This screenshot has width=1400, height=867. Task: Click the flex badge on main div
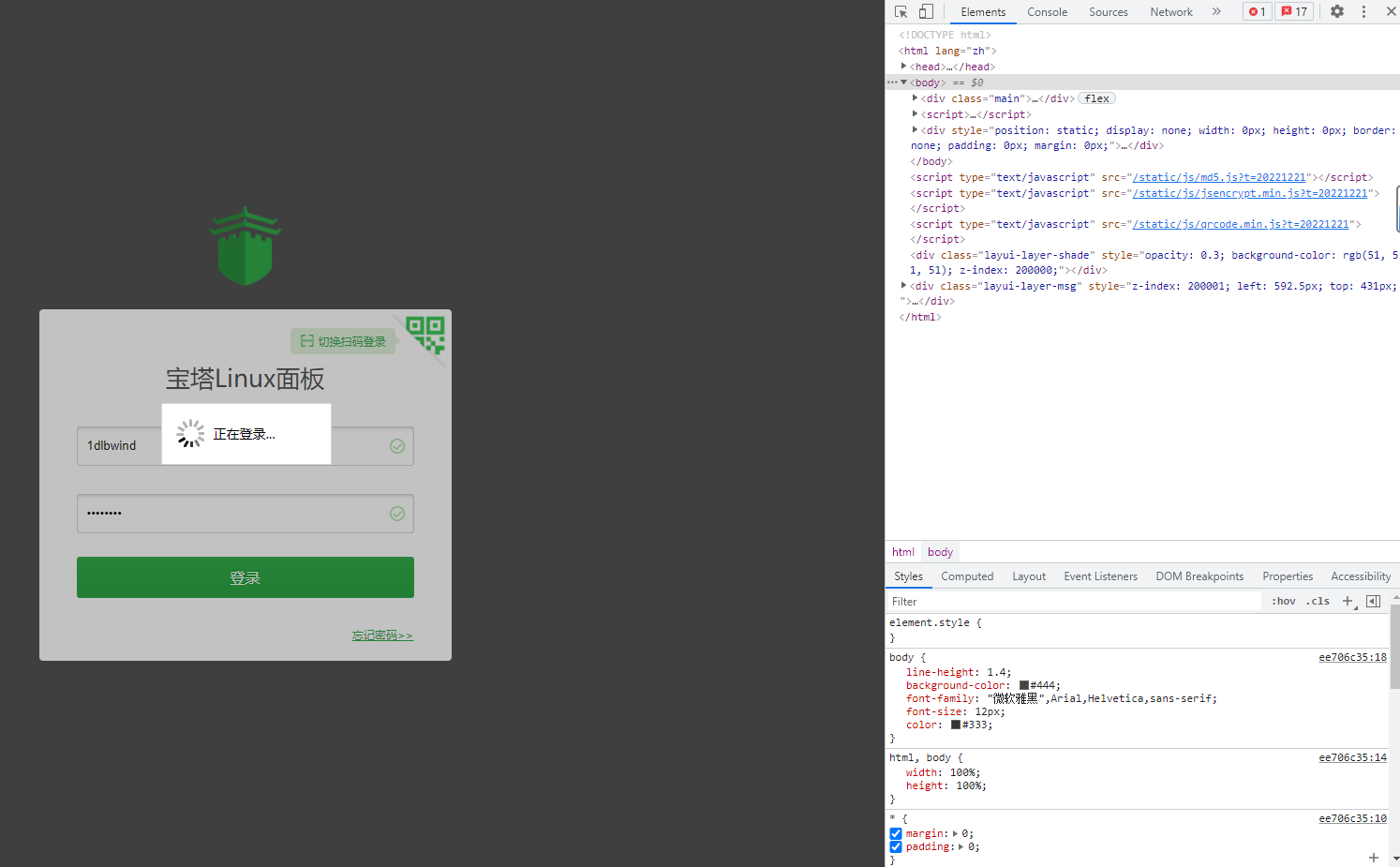1096,98
